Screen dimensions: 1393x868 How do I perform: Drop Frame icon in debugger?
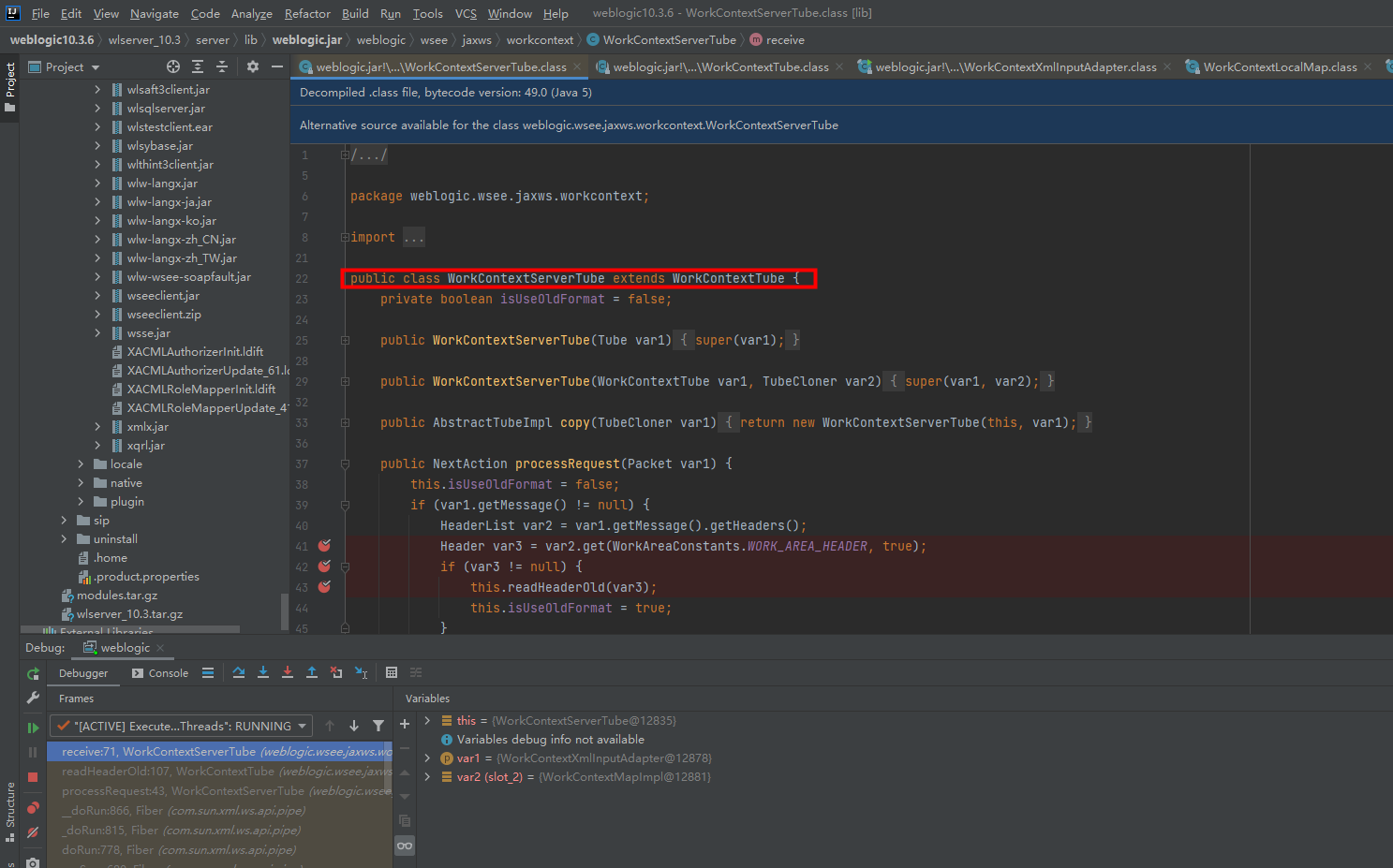336,672
